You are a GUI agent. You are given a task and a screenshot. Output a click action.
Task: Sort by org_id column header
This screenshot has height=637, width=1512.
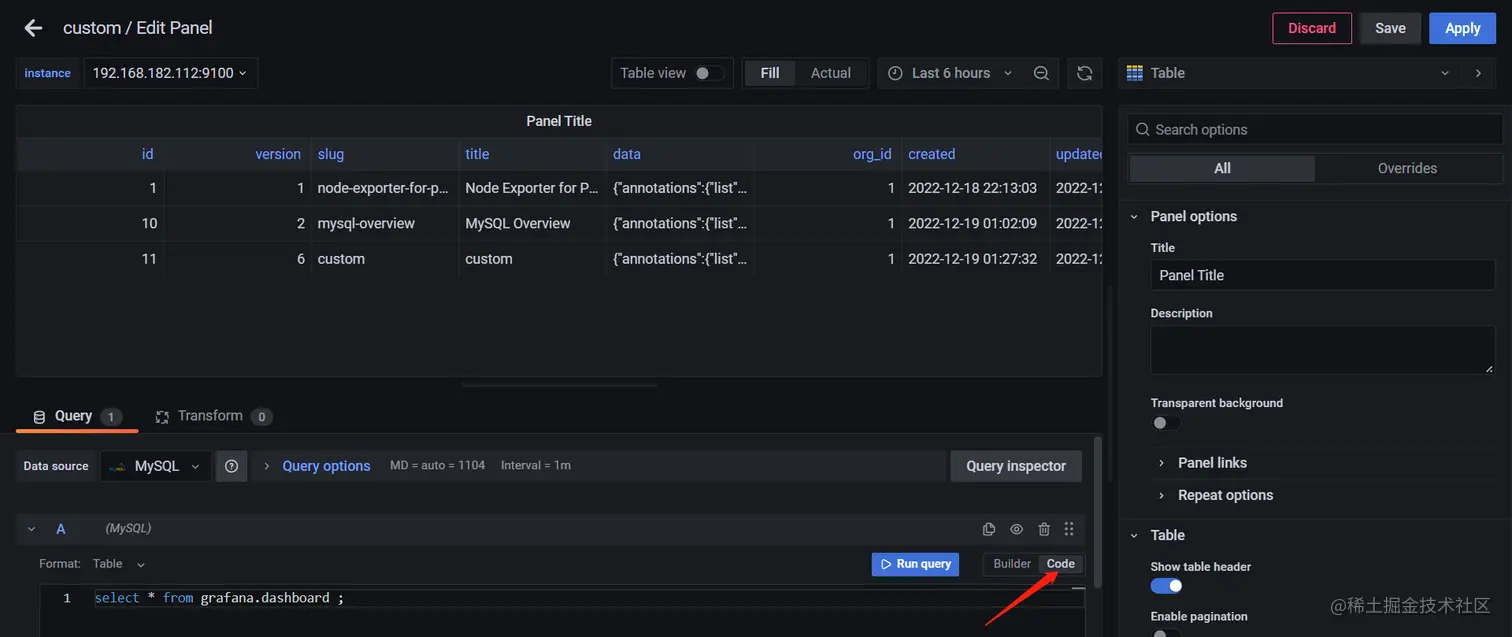(872, 154)
